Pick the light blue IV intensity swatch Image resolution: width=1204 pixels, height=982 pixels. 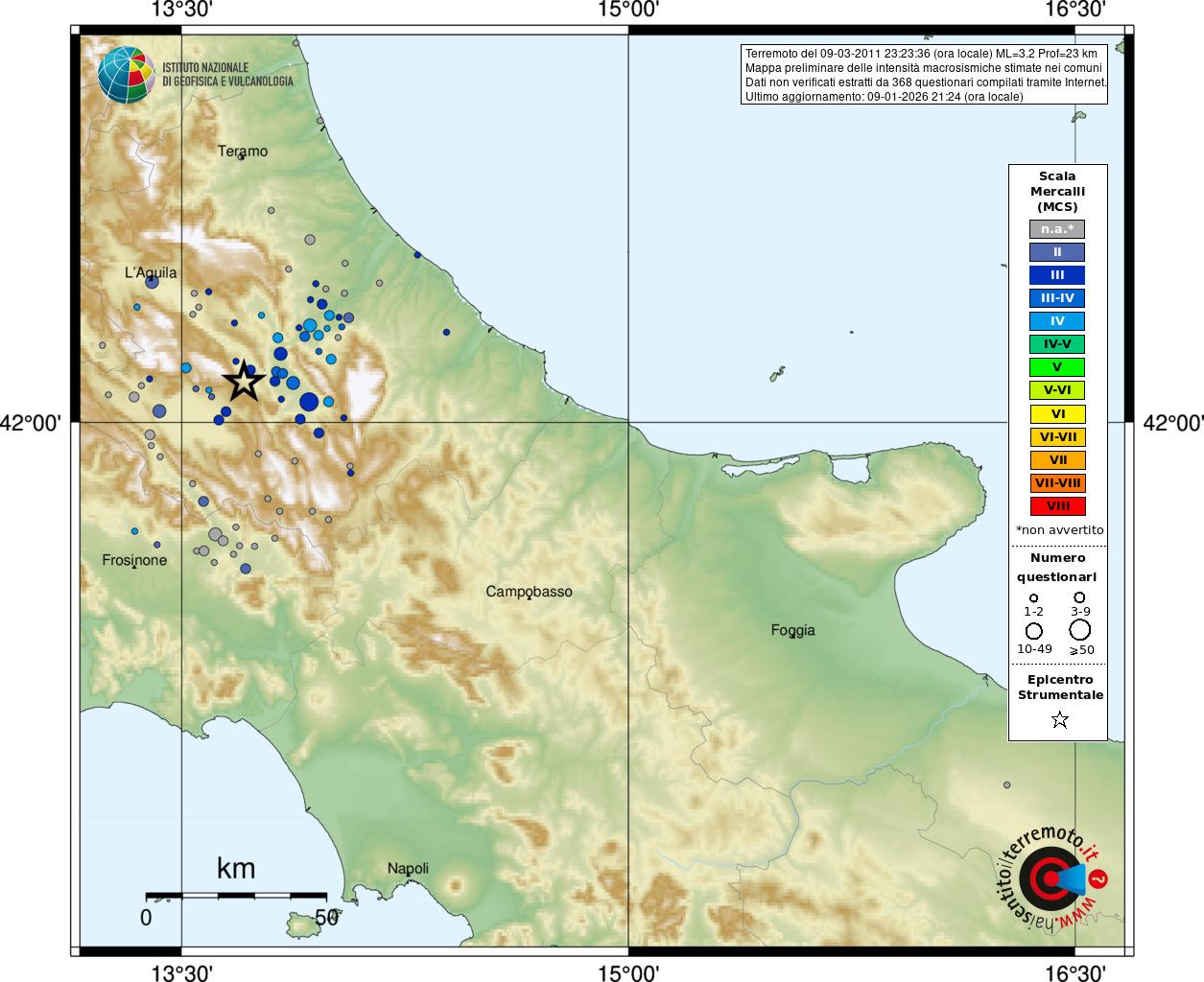point(1057,321)
